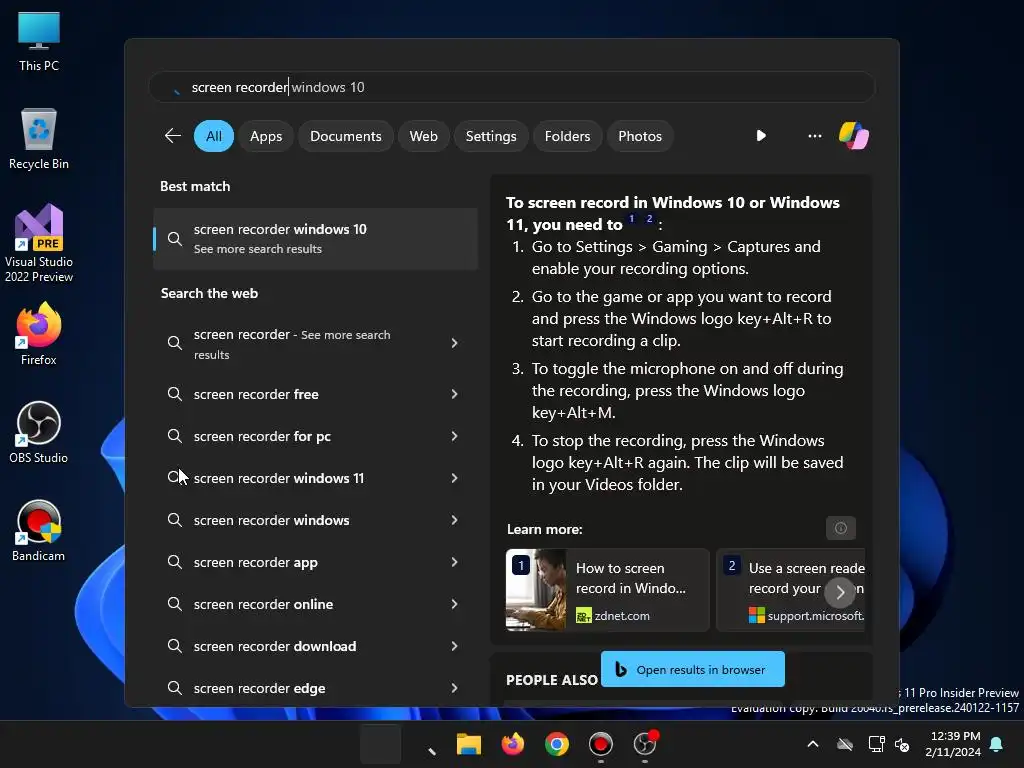The height and width of the screenshot is (768, 1024).
Task: Launch Firefox from the desktop shortcut
Action: (x=39, y=334)
